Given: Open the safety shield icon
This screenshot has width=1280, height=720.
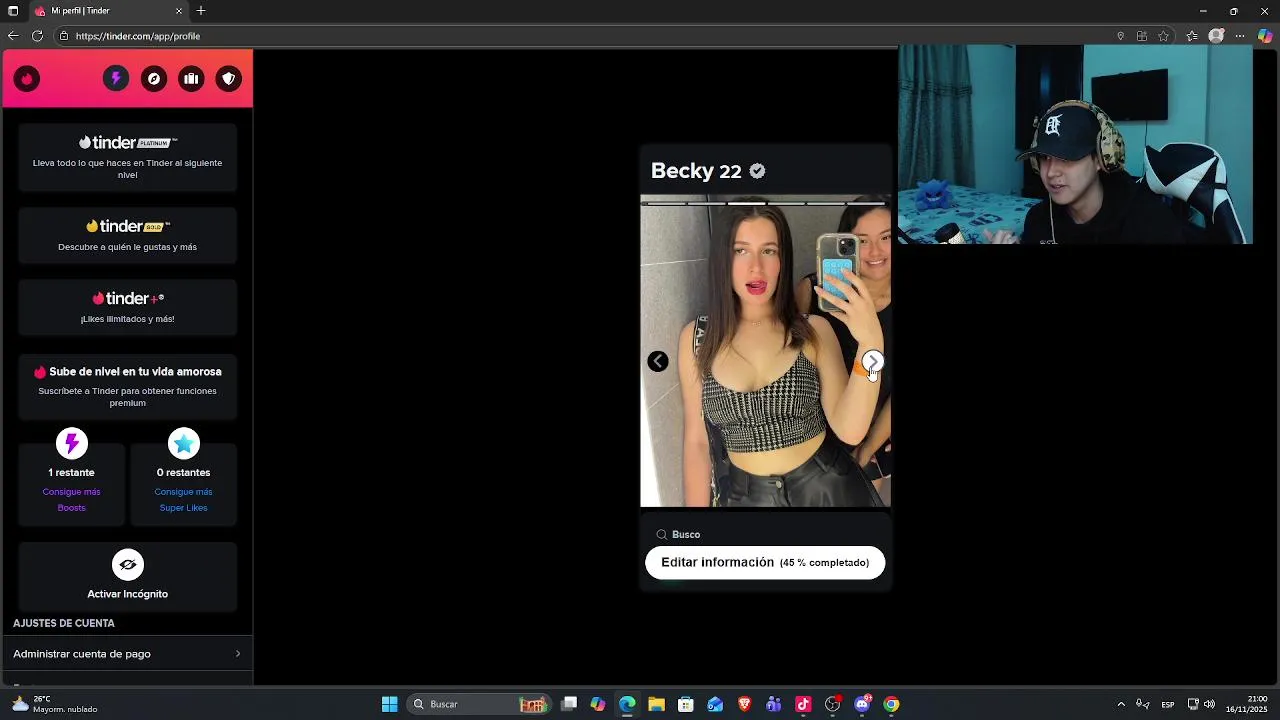Looking at the screenshot, I should (229, 79).
